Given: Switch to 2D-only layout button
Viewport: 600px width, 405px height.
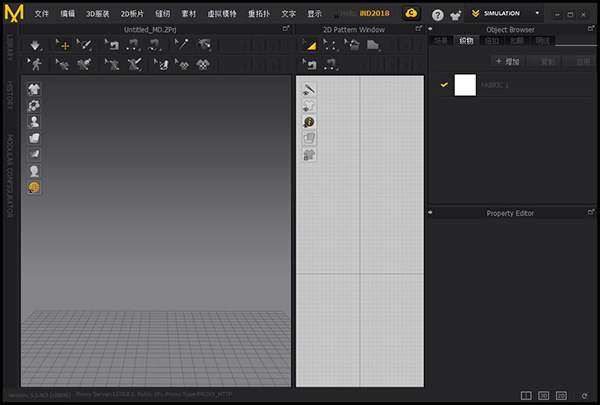Looking at the screenshot, I should (561, 395).
